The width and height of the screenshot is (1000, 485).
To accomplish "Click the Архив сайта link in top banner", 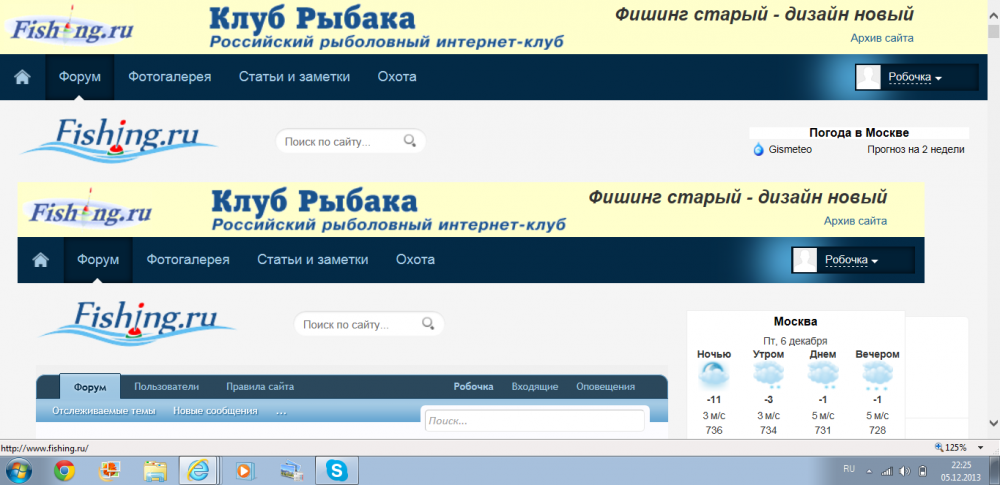I will point(881,38).
